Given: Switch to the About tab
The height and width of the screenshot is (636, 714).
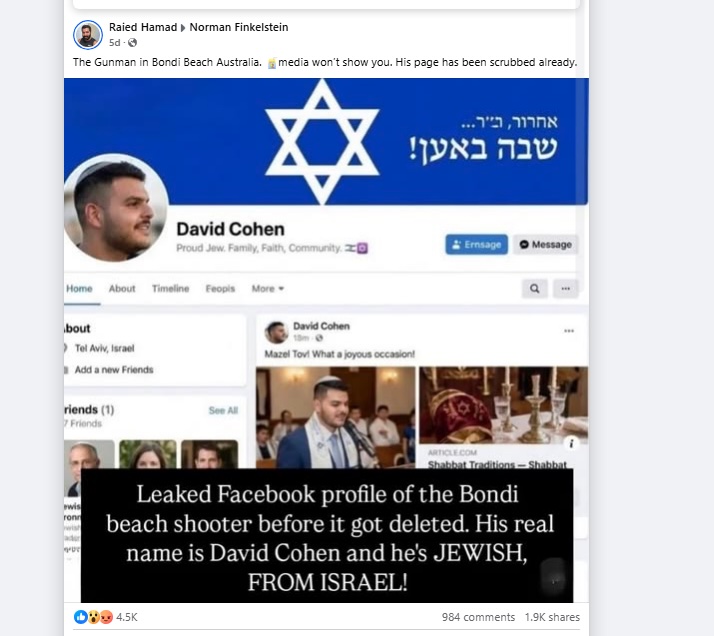Looking at the screenshot, I should point(122,289).
